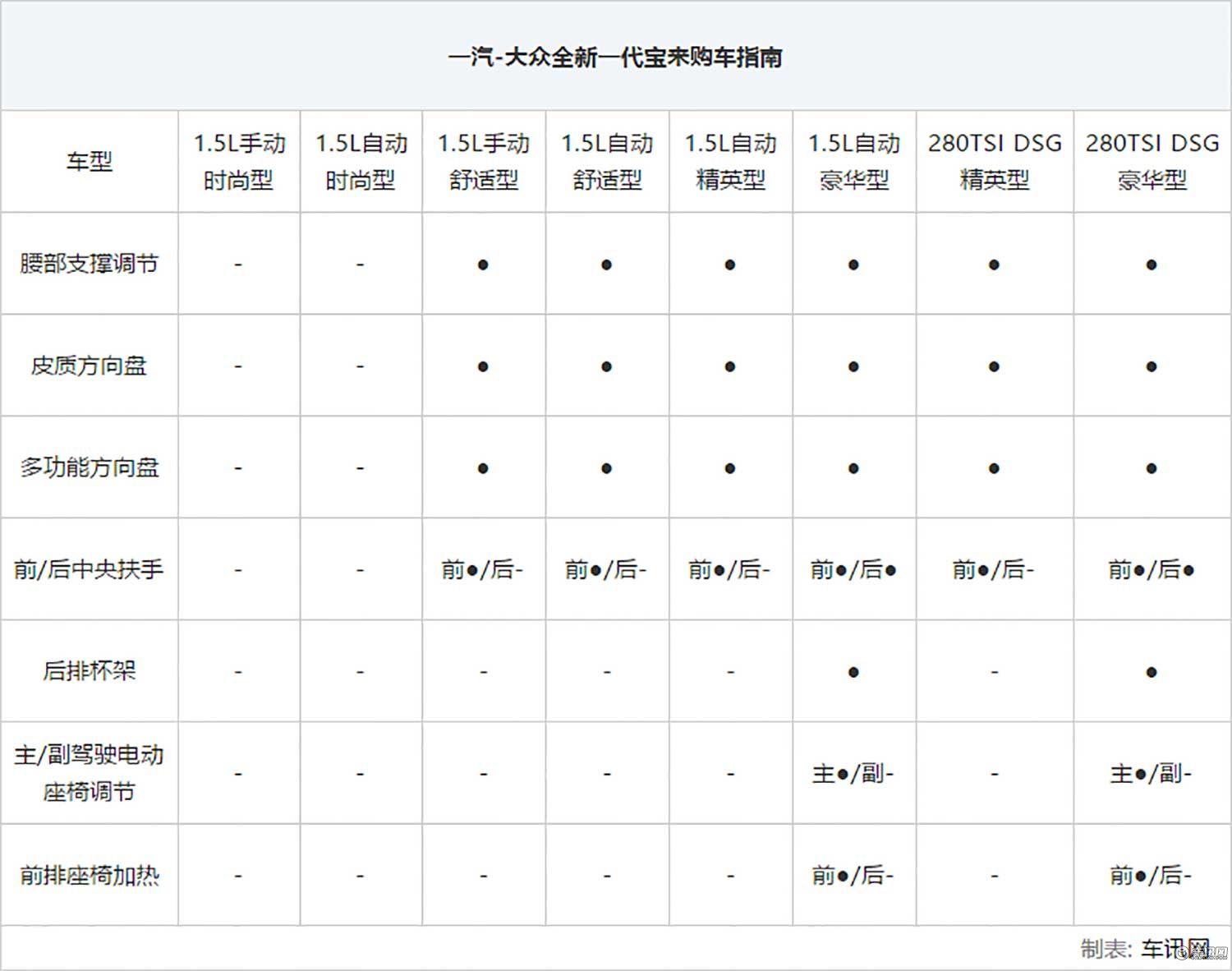Click row label 腰部支撑调节
The width and height of the screenshot is (1232, 971).
click(x=89, y=264)
